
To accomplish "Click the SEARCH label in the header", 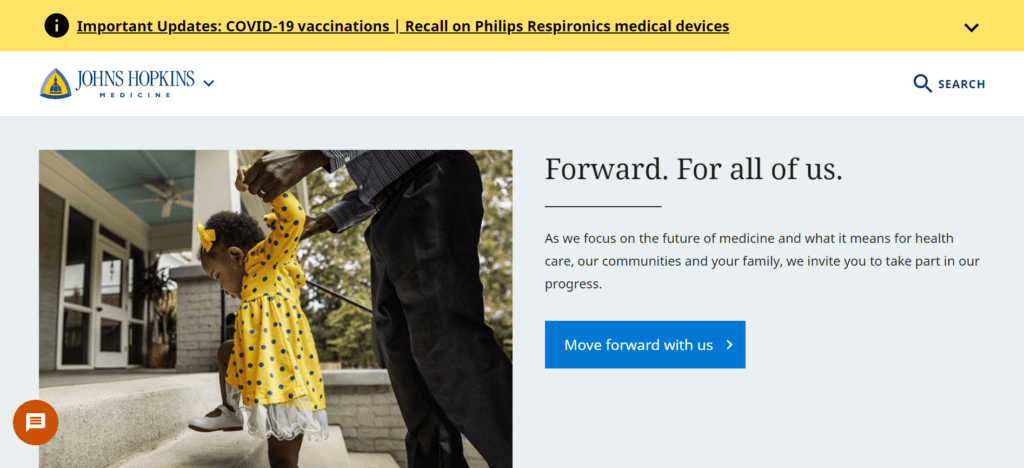I will [x=961, y=84].
